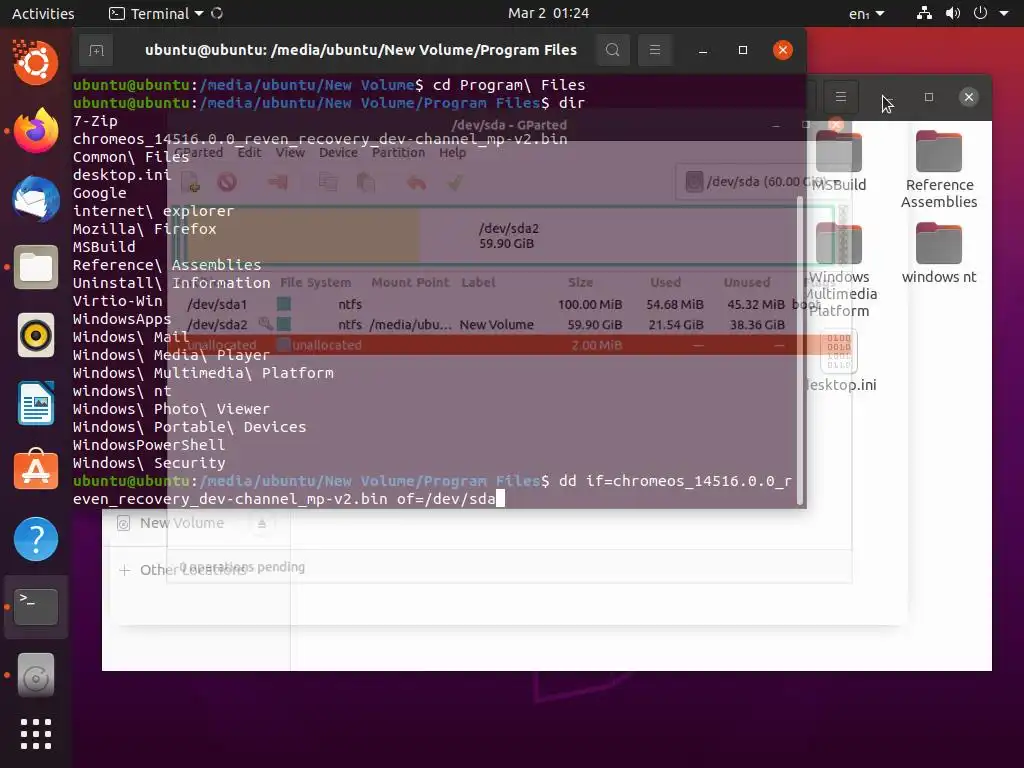
Task: Open the View menu in GParted
Action: [290, 152]
